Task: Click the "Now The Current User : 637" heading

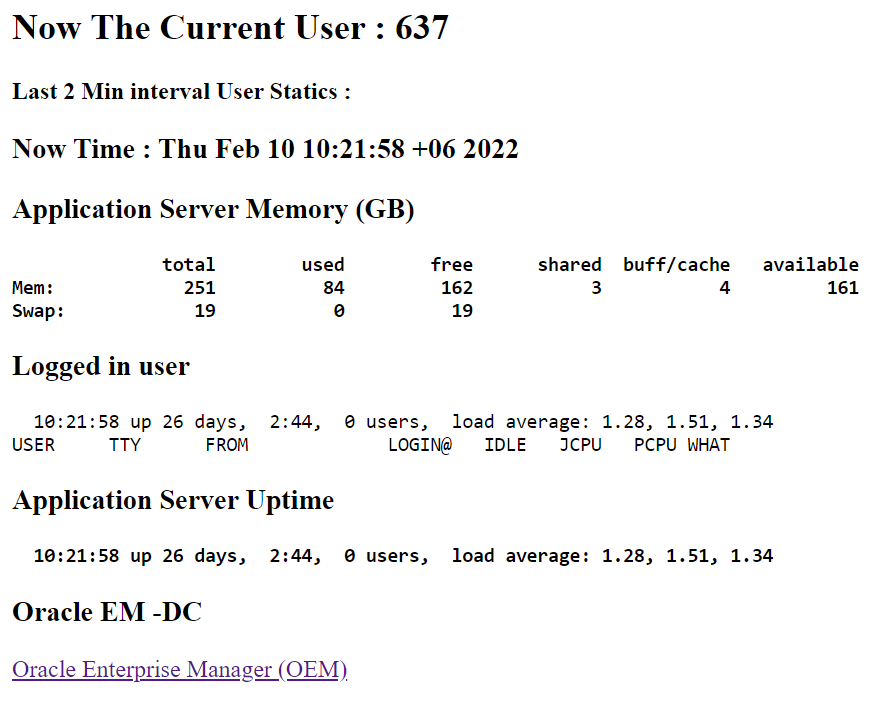Action: click(230, 28)
